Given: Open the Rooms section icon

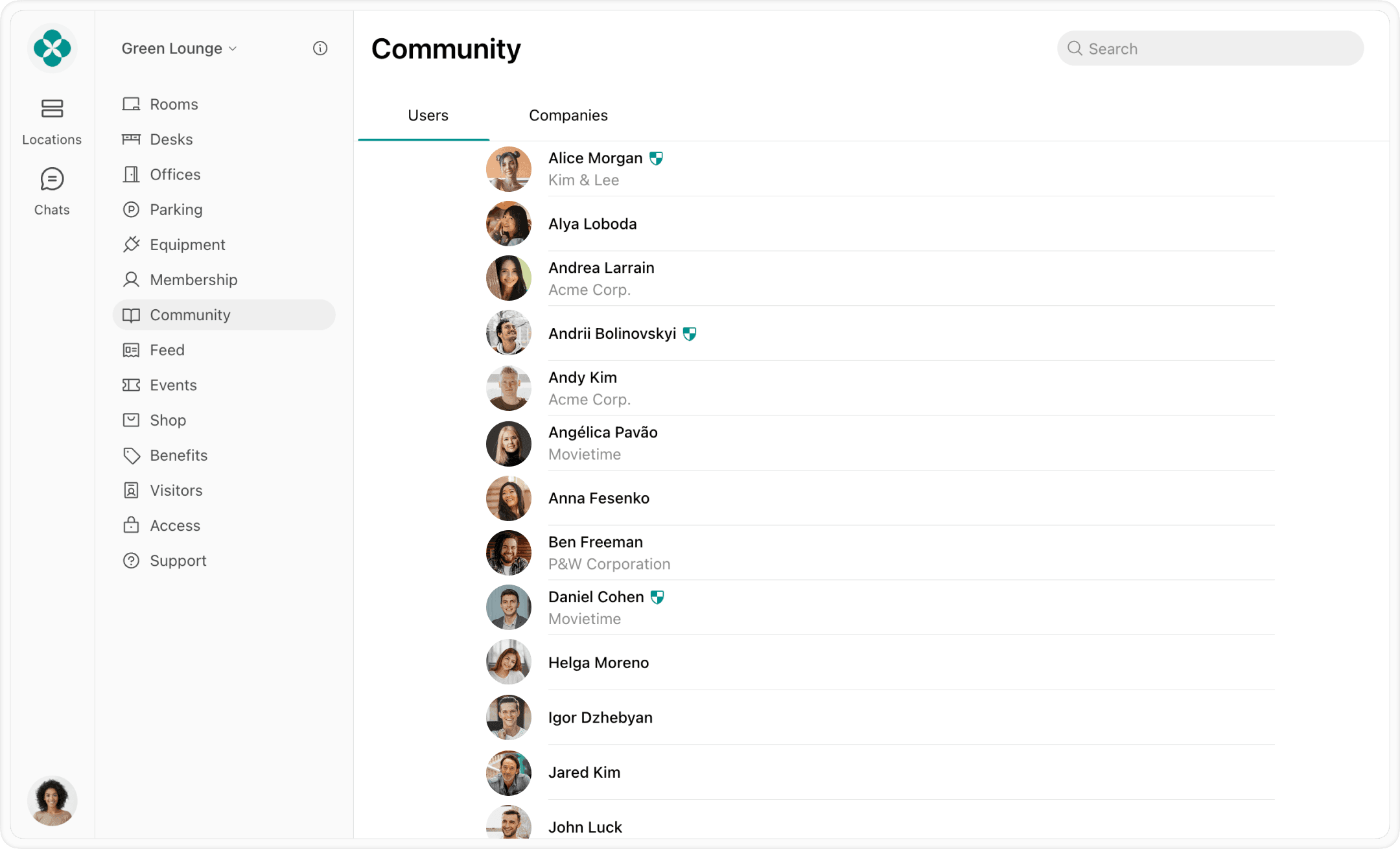Looking at the screenshot, I should pyautogui.click(x=132, y=103).
